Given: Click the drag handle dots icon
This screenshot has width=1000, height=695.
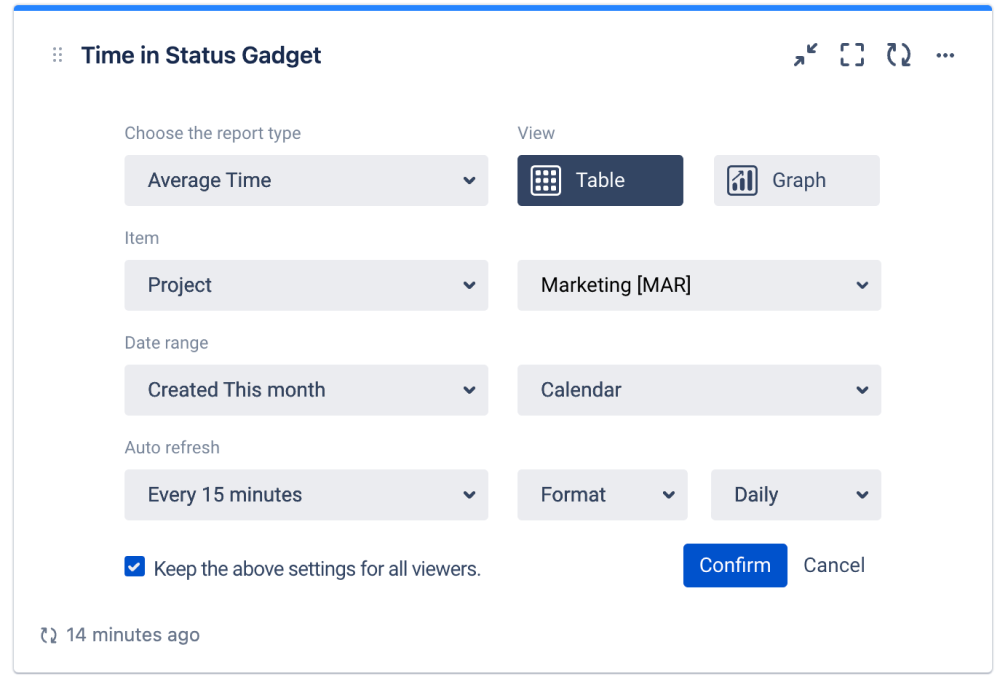Looking at the screenshot, I should click(57, 55).
